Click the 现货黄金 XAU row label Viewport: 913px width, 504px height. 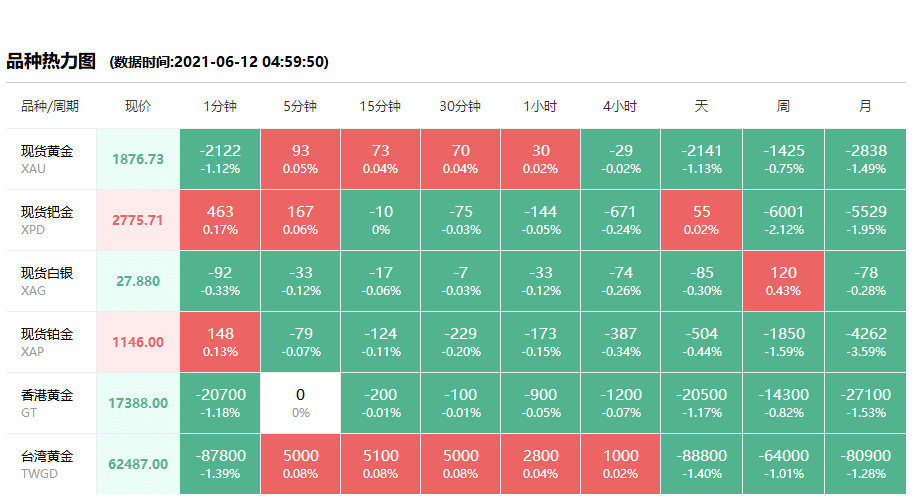[x=47, y=159]
